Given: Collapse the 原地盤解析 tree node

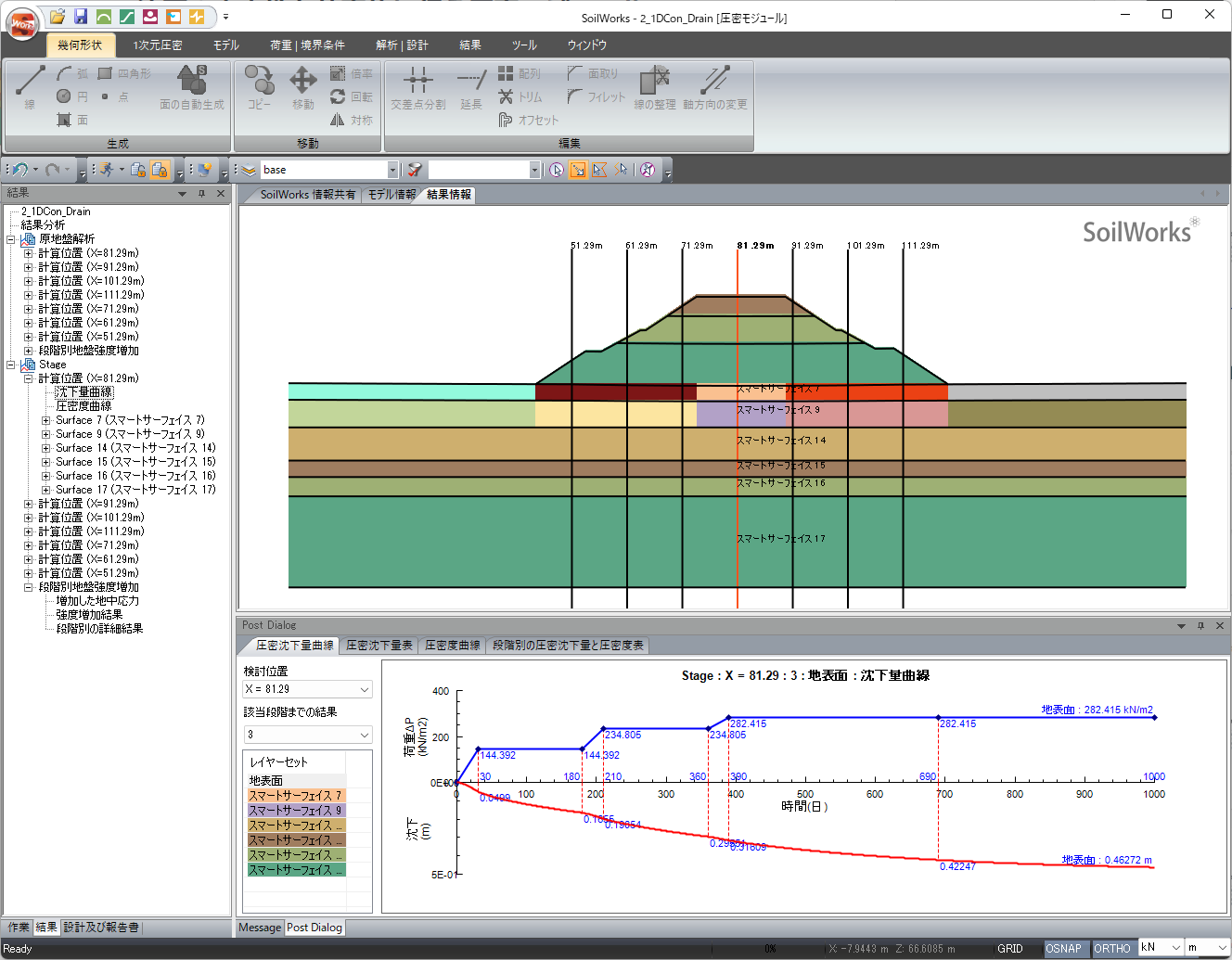Looking at the screenshot, I should (x=11, y=239).
